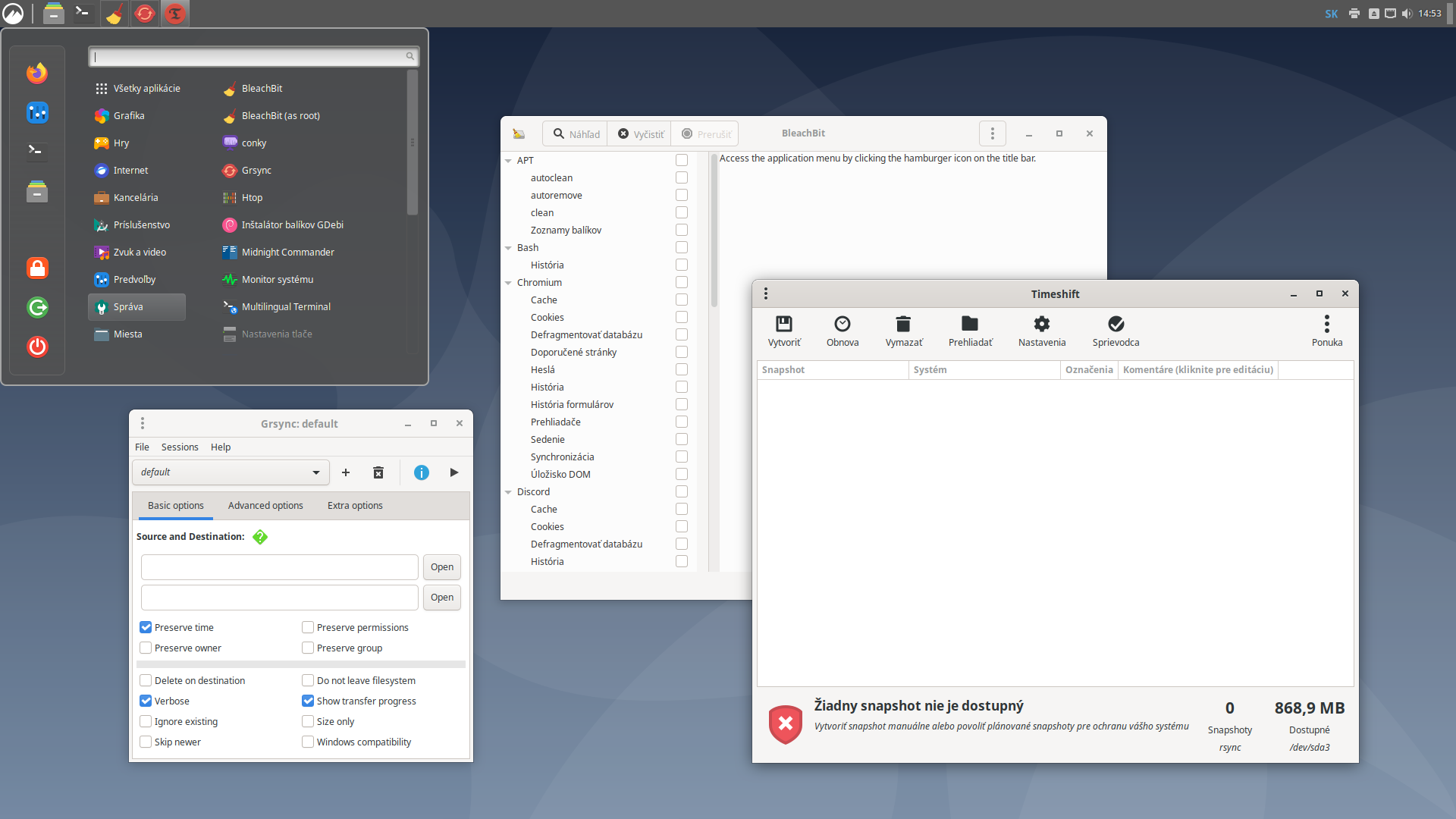Delete current Grsync session
Screen dimensions: 1456x819
[378, 472]
